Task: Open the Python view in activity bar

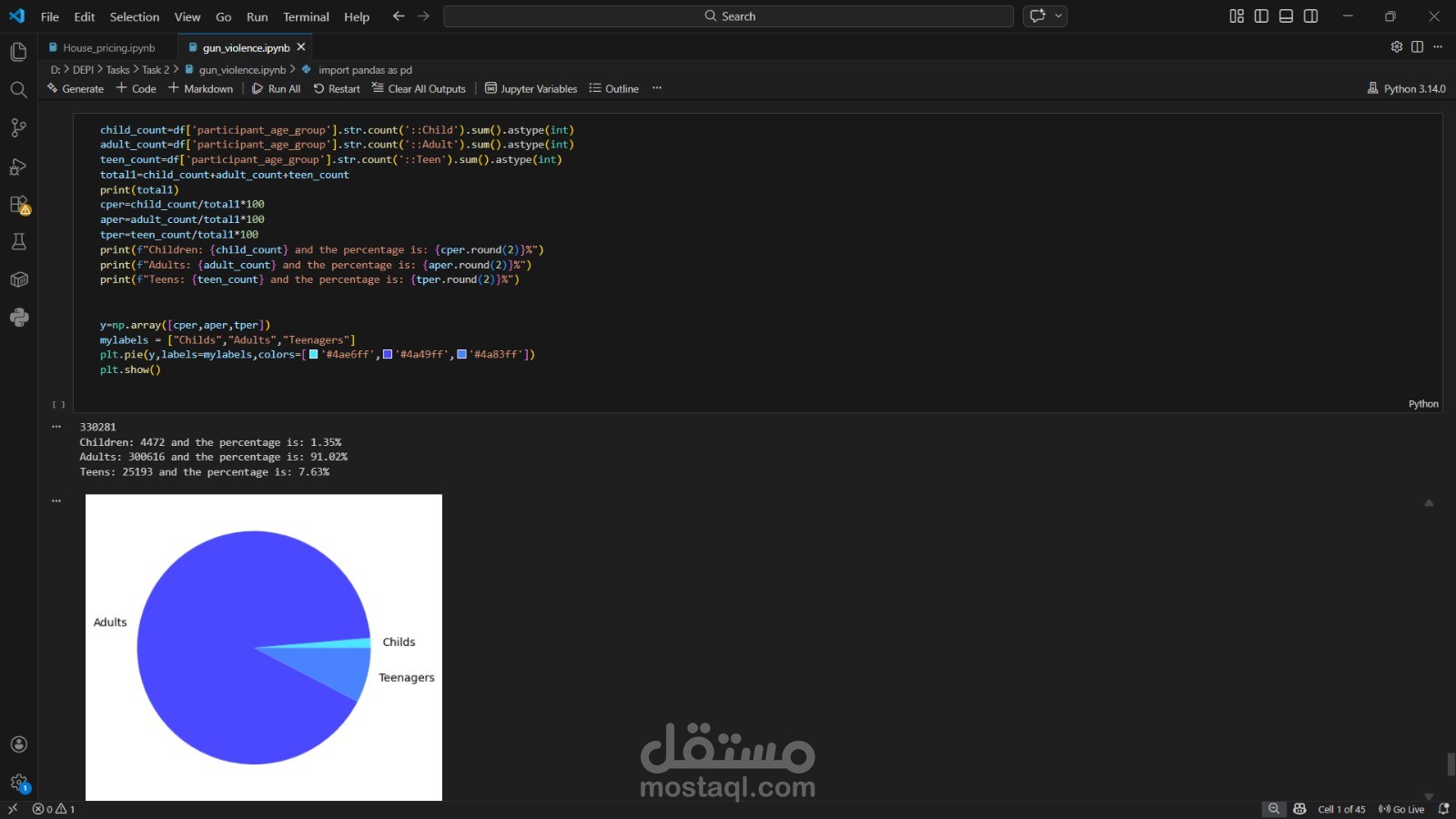Action: tap(18, 317)
